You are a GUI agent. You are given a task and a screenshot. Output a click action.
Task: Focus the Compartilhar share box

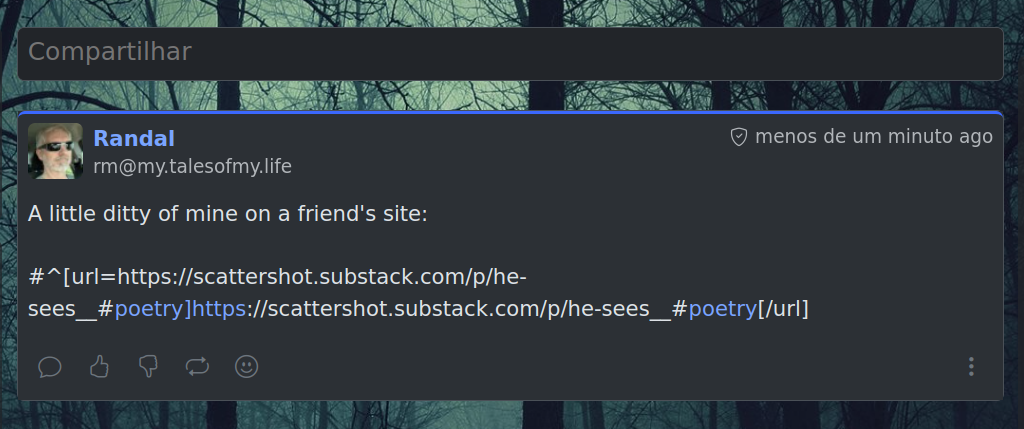click(510, 54)
